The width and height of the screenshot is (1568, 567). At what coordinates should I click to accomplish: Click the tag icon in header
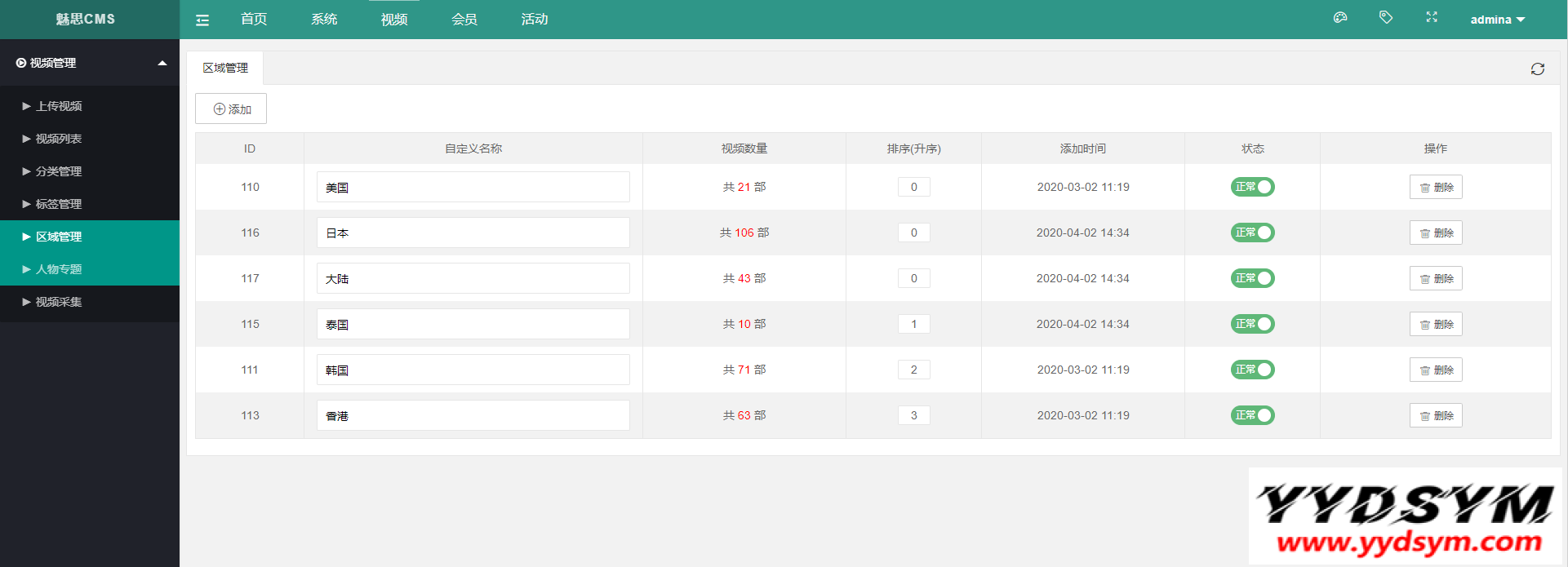point(1386,17)
